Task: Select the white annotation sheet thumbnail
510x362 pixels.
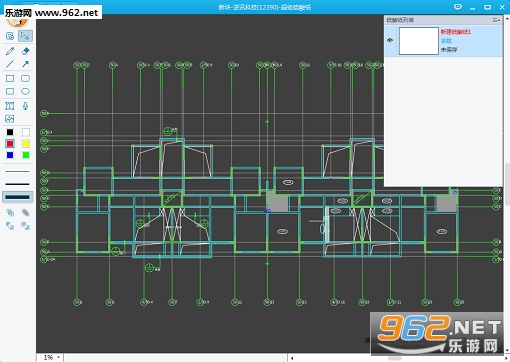Action: (419, 41)
